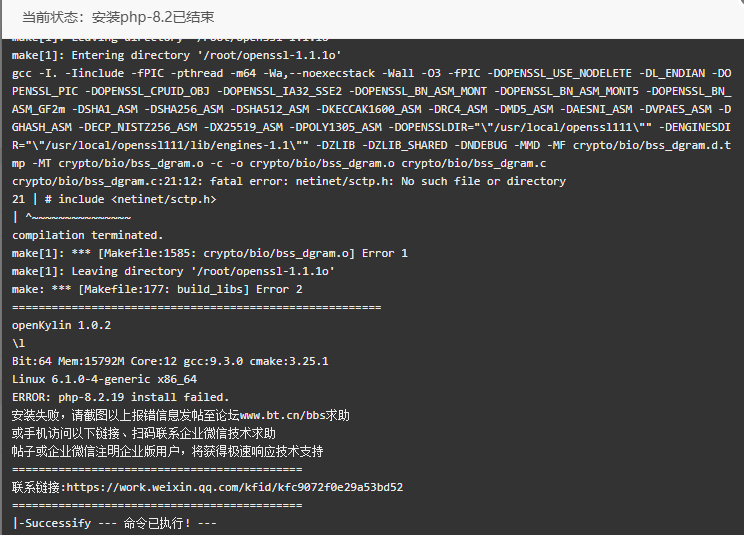Click the Entering directory openssl-1.1.1o line
The height and width of the screenshot is (535, 744).
177,55
